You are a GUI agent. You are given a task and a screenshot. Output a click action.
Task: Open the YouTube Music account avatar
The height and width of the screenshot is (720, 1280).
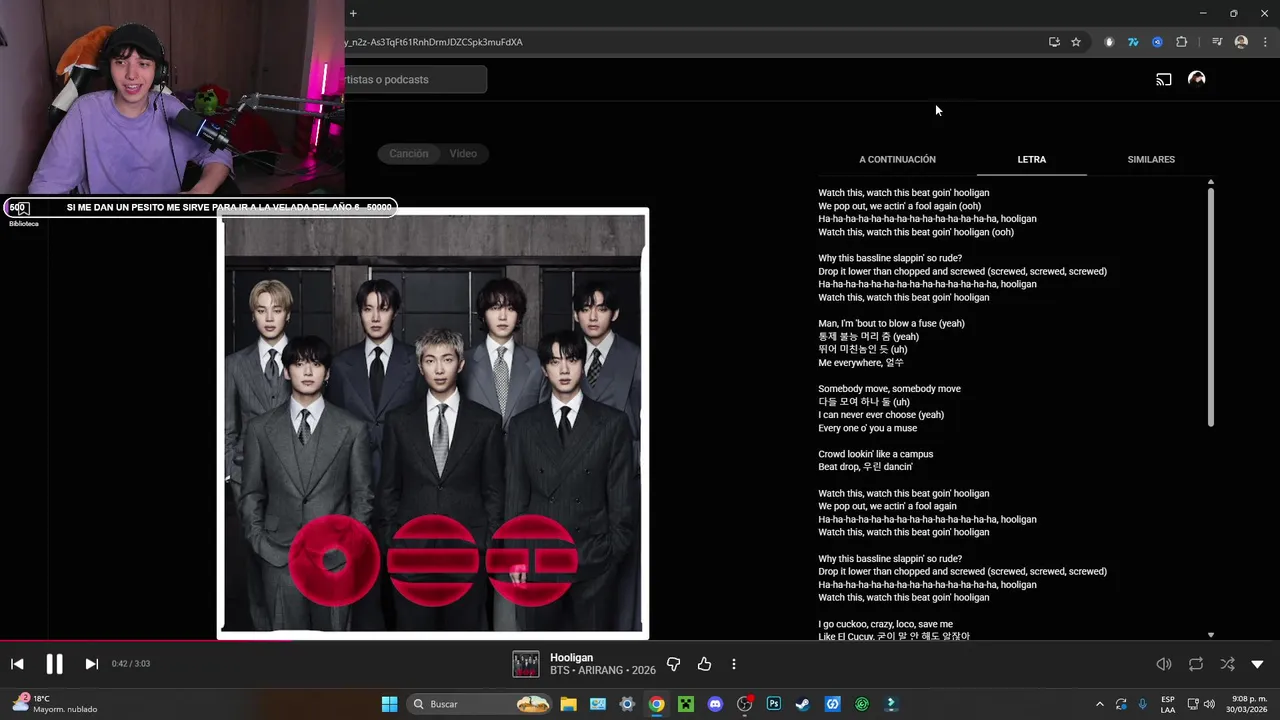tap(1196, 79)
